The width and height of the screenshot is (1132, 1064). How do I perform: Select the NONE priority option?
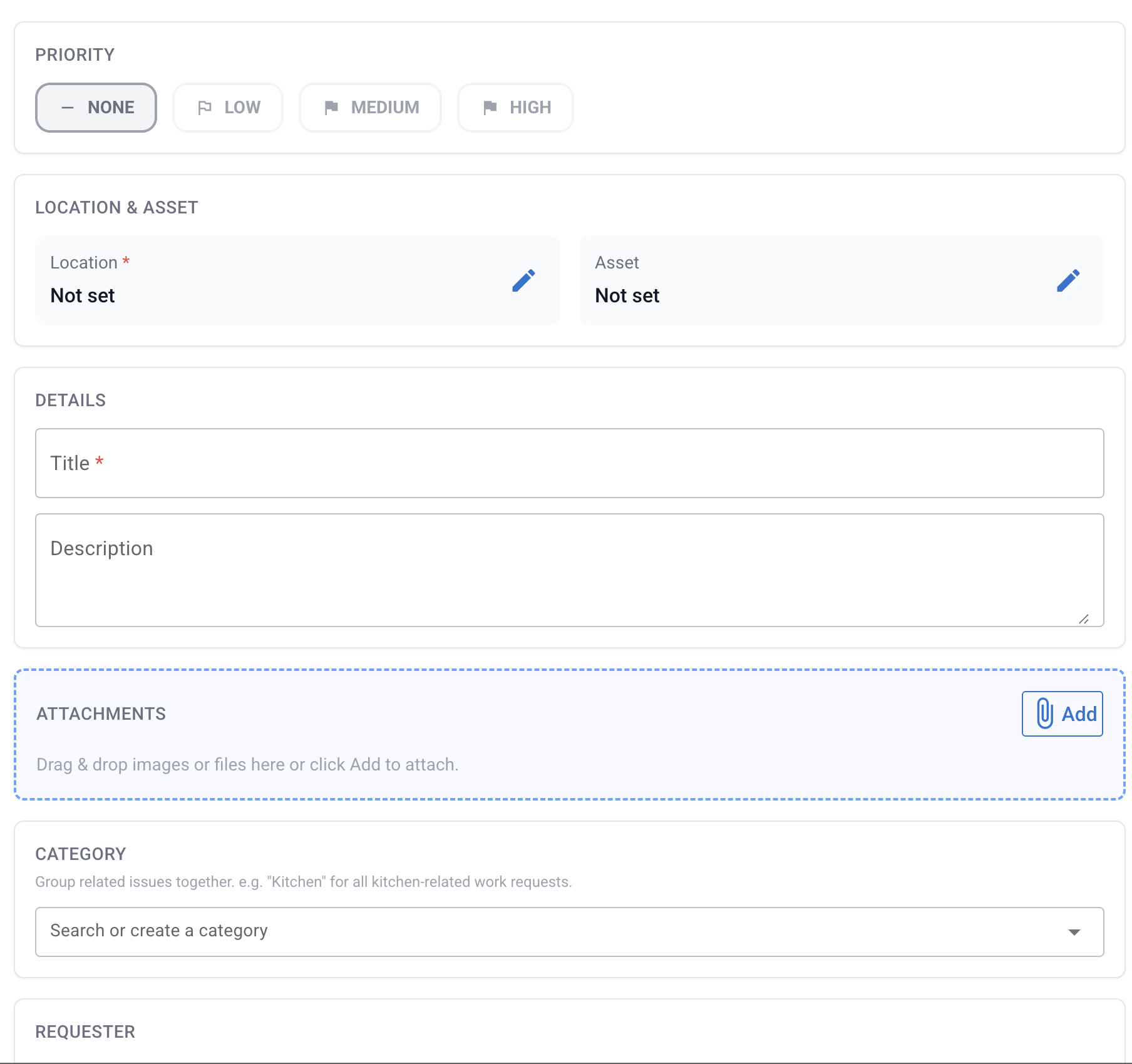pos(96,107)
